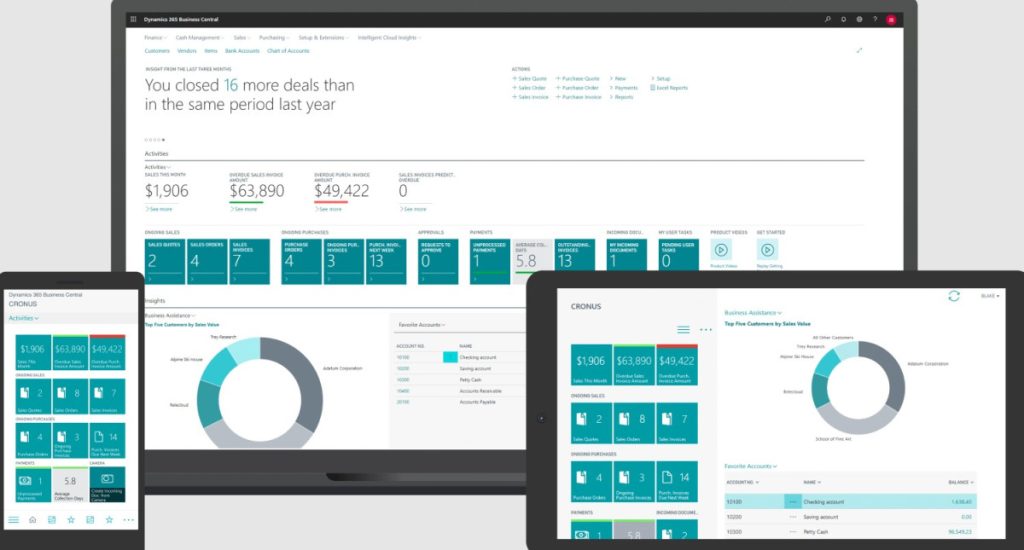The height and width of the screenshot is (550, 1024).
Task: Open the BLAKE user dropdown on the tablet
Action: [990, 296]
